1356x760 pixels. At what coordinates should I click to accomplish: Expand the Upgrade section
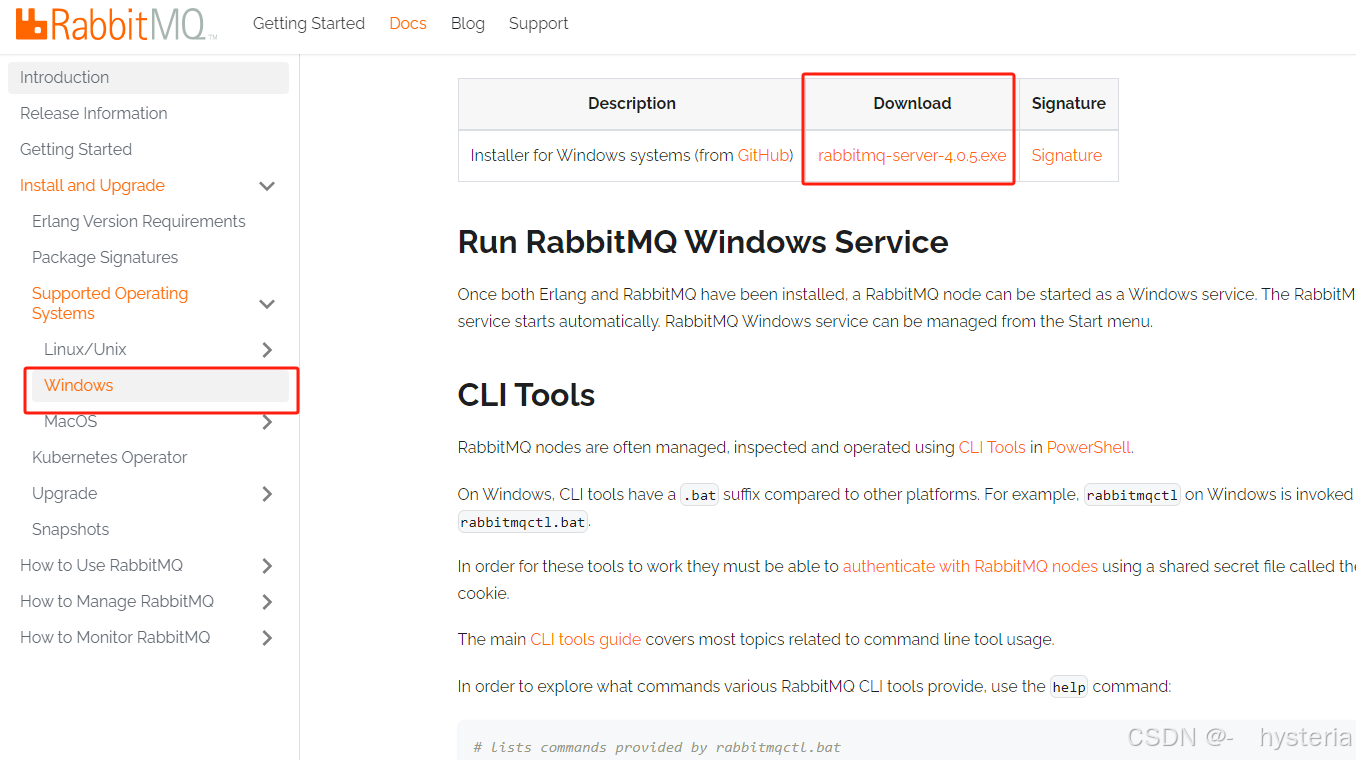267,493
